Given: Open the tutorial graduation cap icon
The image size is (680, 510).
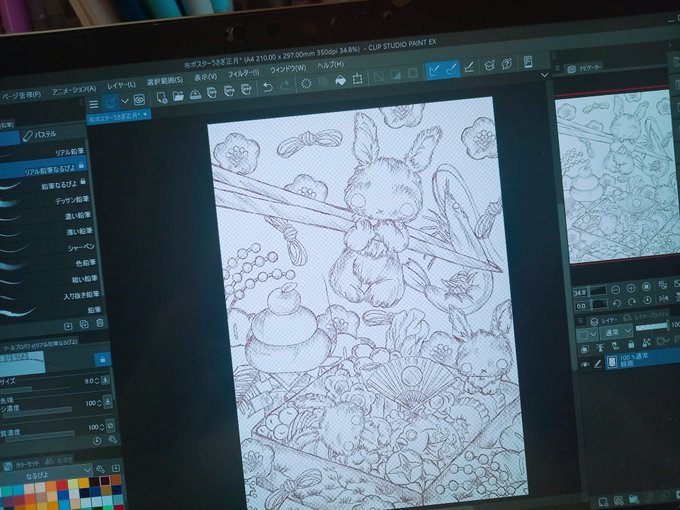Looking at the screenshot, I should point(489,65).
